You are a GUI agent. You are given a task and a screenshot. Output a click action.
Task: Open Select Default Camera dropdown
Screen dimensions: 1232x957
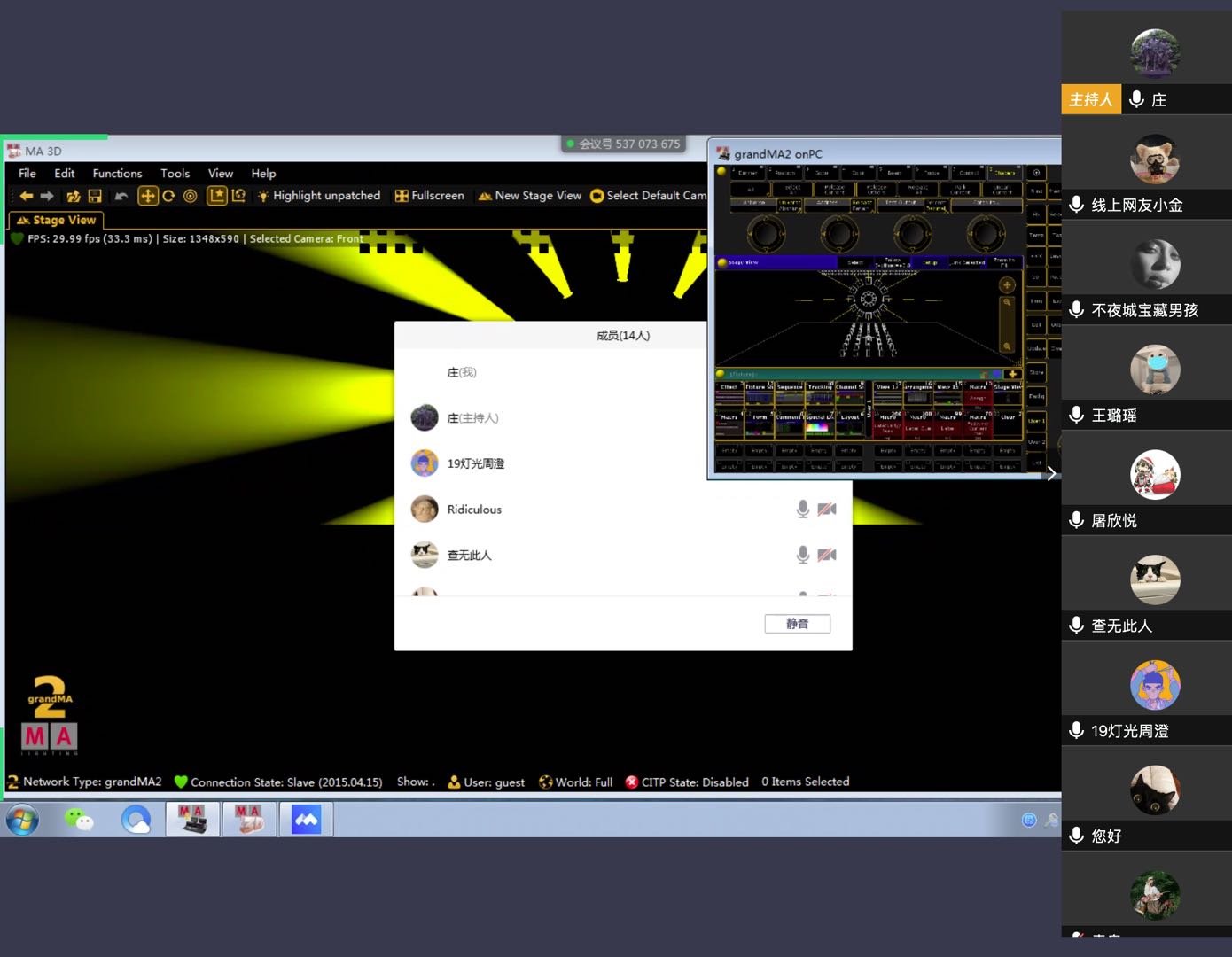648,196
